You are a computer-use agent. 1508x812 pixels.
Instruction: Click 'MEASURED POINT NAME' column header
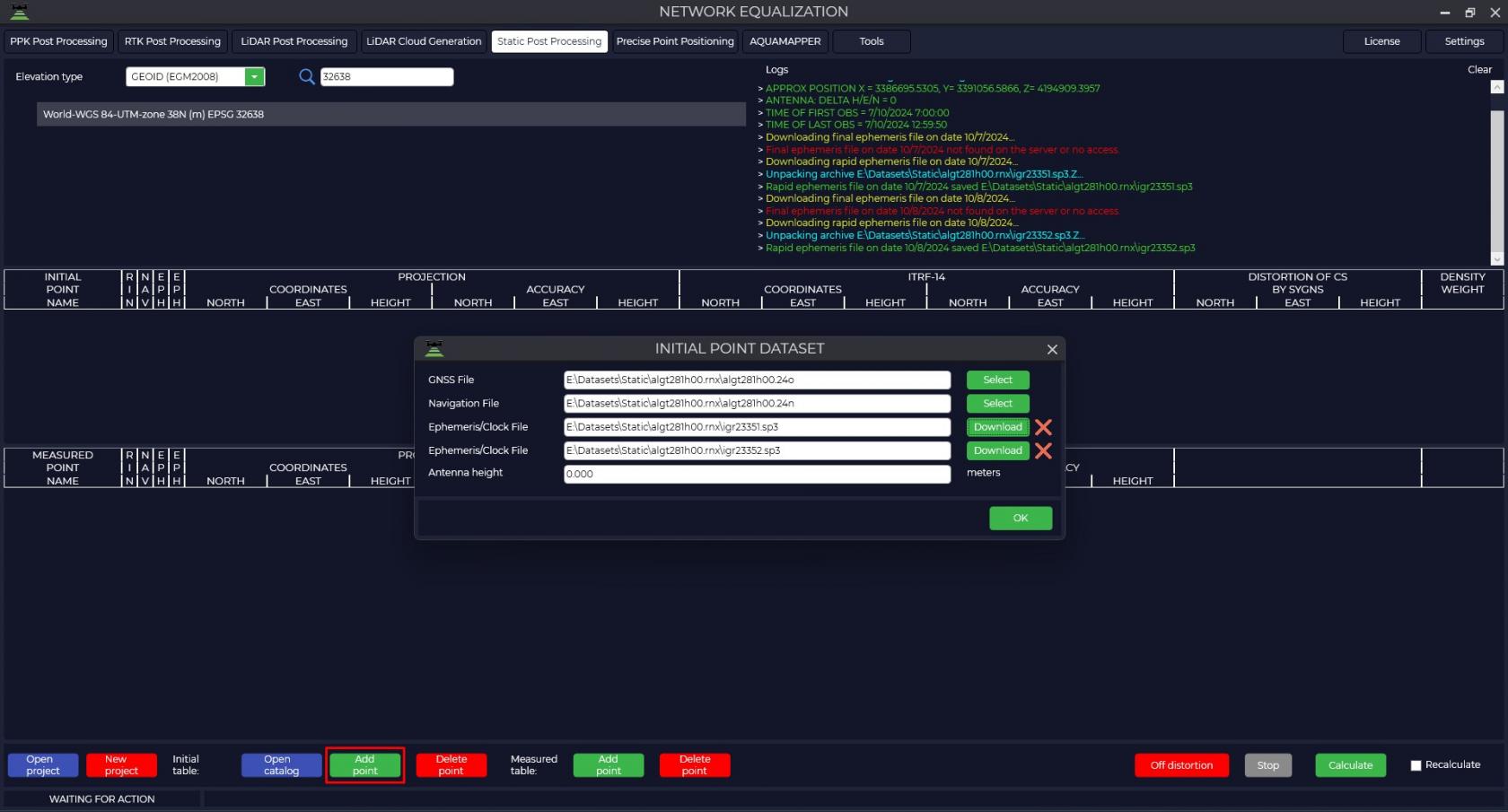pos(63,467)
